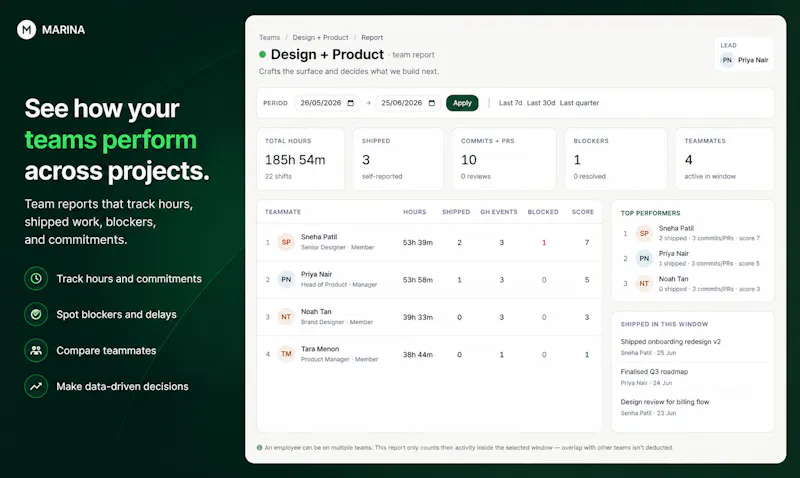Click SP avatar in Top Performers
The width and height of the screenshot is (800, 478).
[644, 233]
